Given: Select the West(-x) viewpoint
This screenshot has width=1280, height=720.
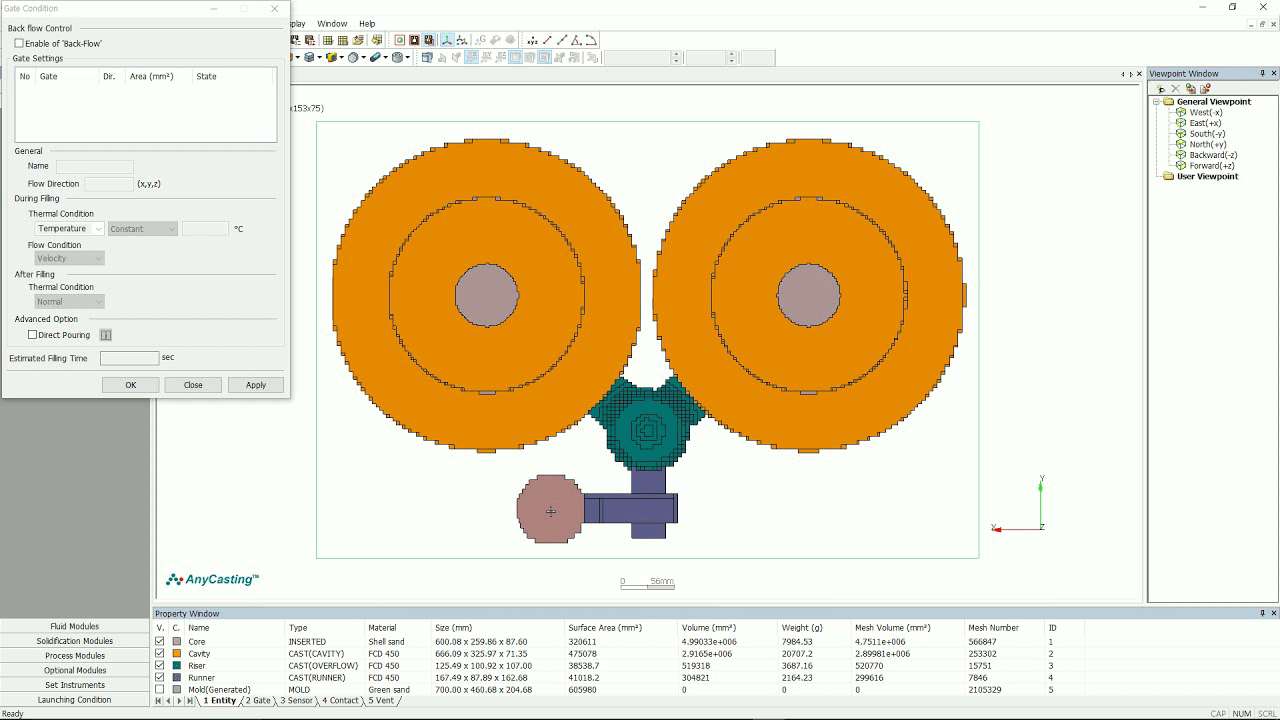Looking at the screenshot, I should point(1205,112).
